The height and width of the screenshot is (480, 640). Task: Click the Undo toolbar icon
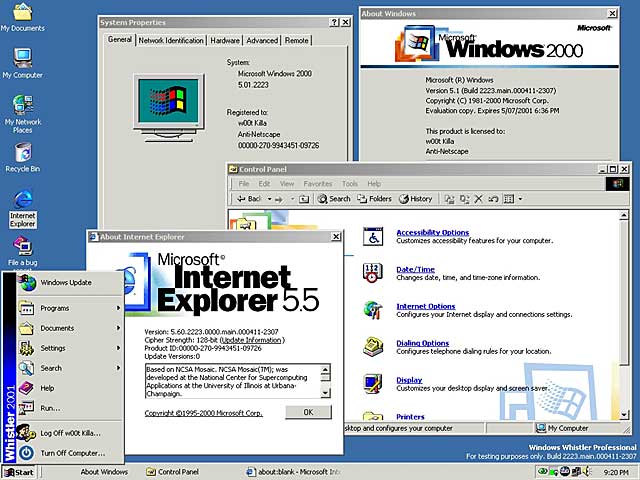[493, 199]
